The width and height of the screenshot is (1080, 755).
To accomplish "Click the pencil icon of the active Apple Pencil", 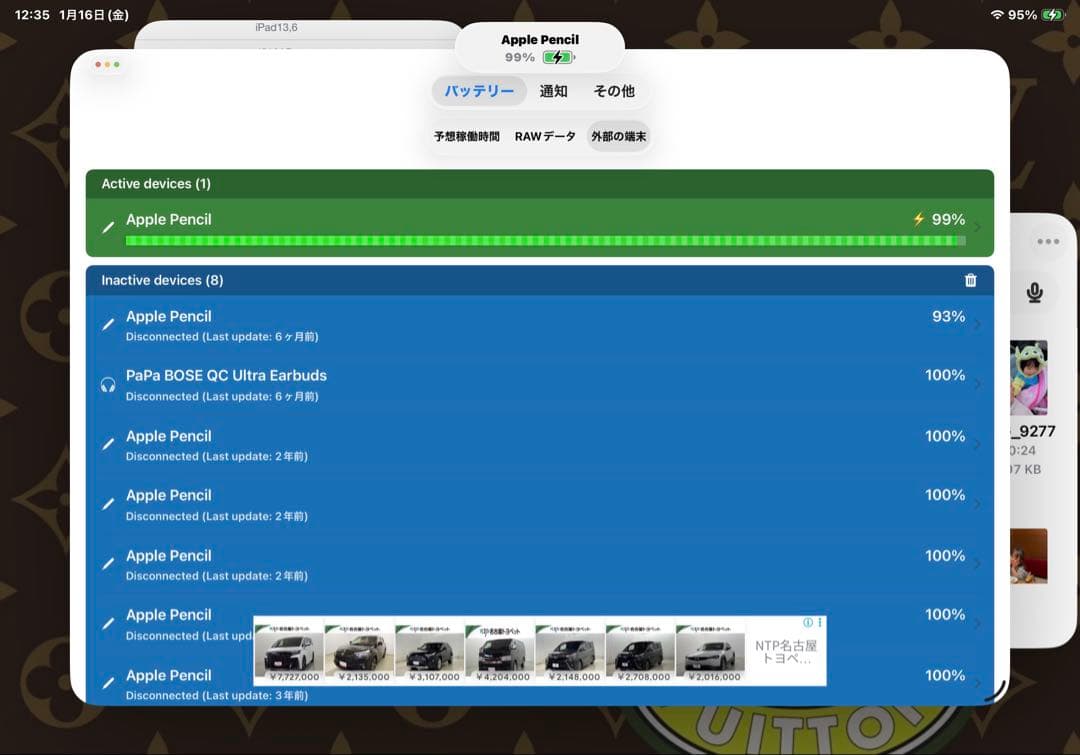I will pyautogui.click(x=109, y=228).
